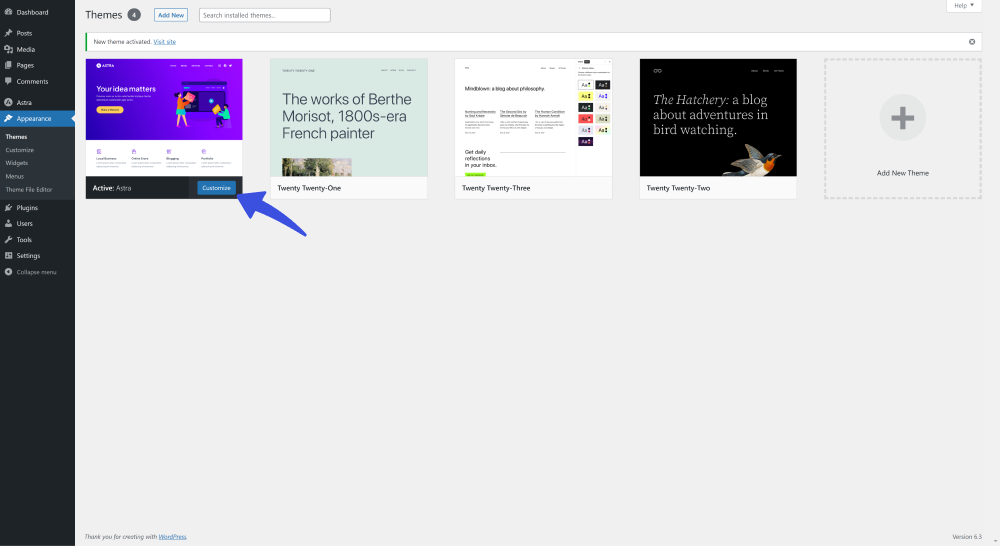Select the Twenty Twenty-One theme preview
1000x546 pixels.
349,117
